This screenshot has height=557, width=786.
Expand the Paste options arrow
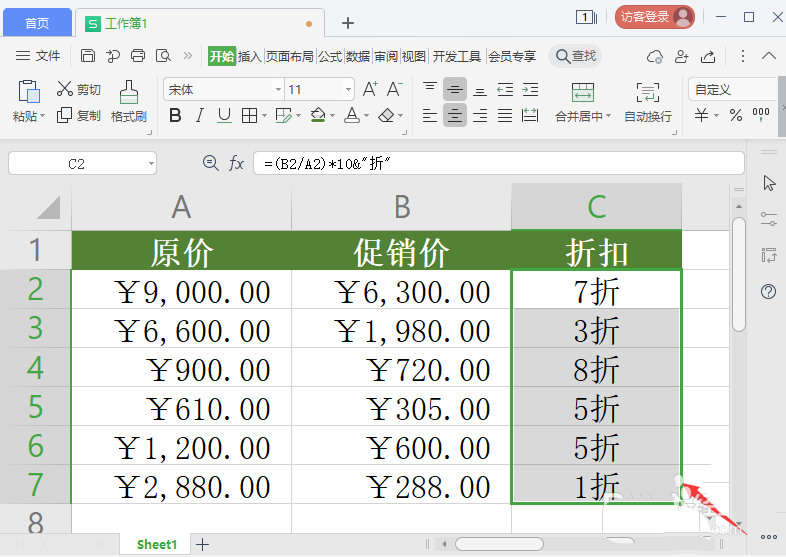[43, 116]
